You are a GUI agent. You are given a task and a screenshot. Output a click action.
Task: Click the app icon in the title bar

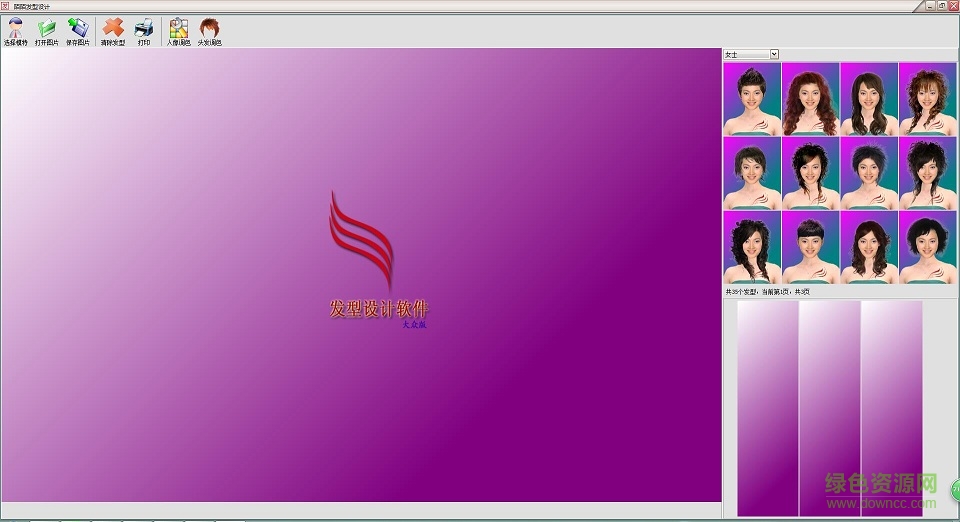tap(5, 6)
